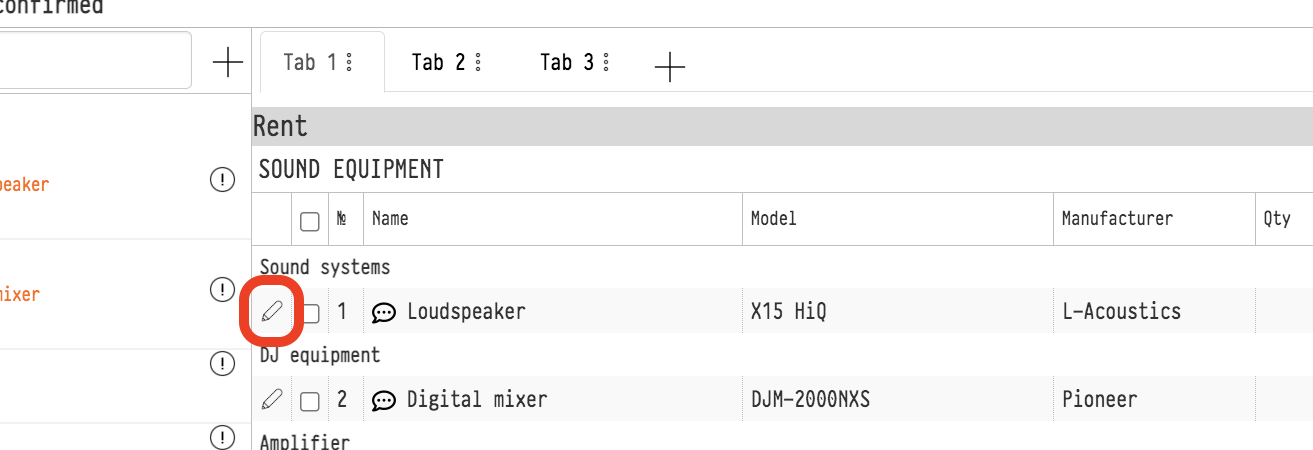1313x450 pixels.
Task: Click warning icon next to speaker item
Action: 221,181
